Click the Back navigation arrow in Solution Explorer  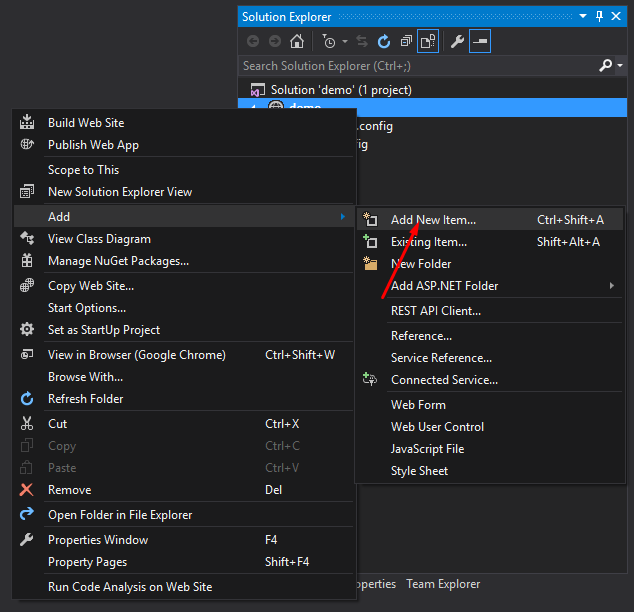pos(253,41)
